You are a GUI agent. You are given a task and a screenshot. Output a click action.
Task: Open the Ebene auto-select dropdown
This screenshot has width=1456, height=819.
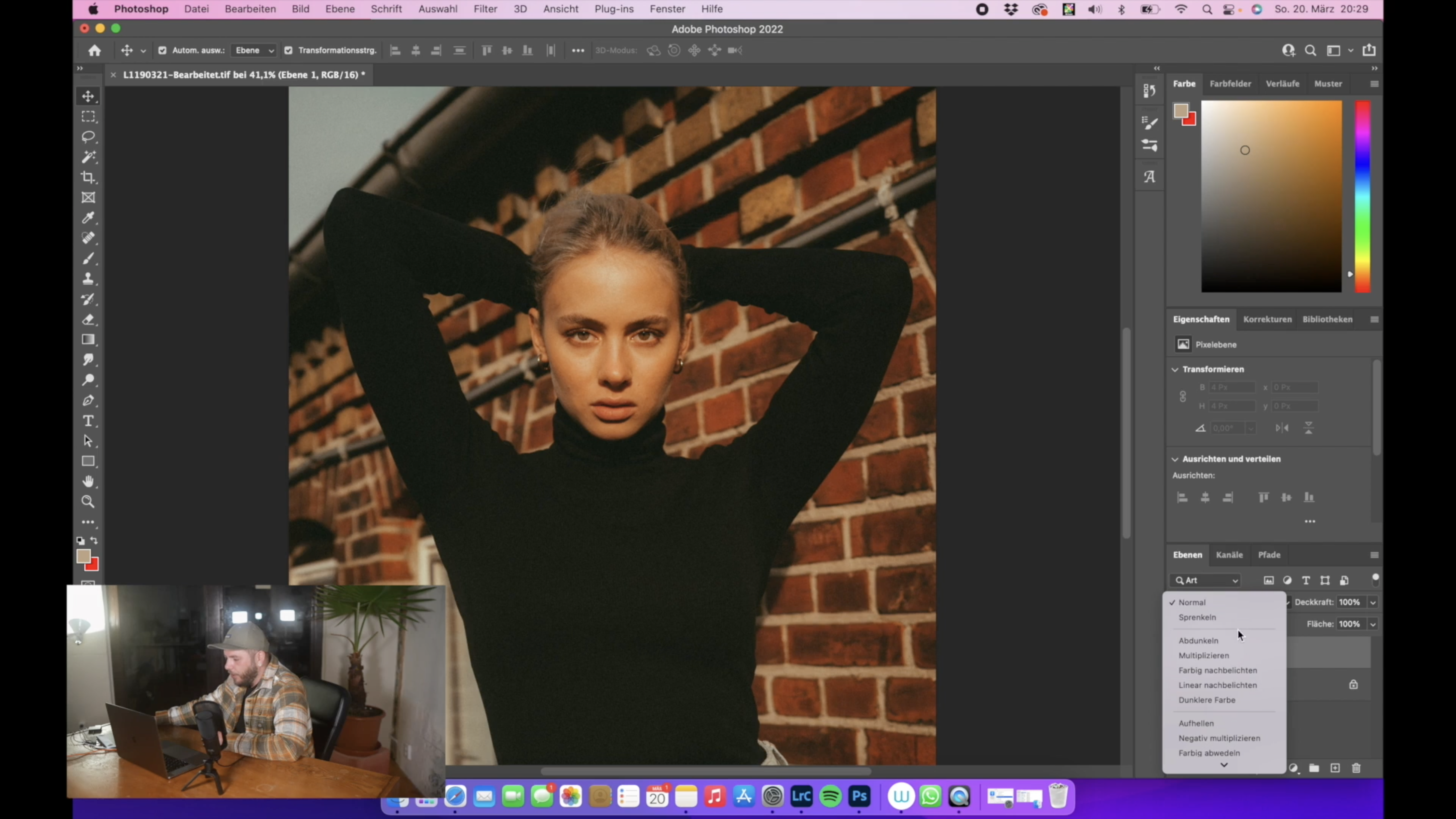254,50
